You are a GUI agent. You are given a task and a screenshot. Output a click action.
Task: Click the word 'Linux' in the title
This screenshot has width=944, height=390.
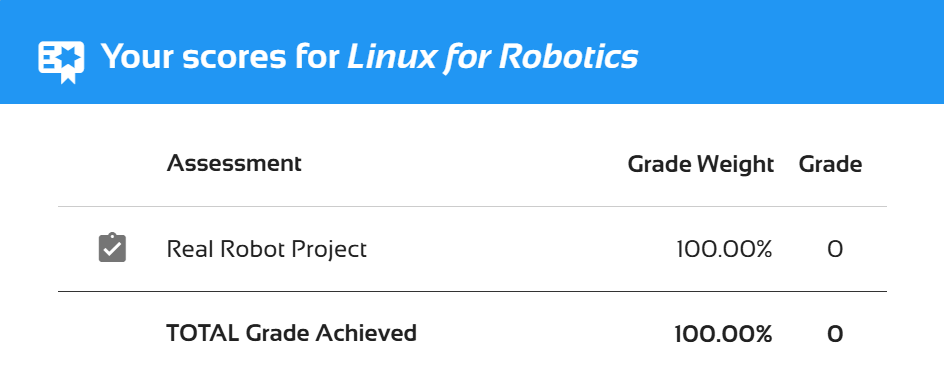[391, 57]
